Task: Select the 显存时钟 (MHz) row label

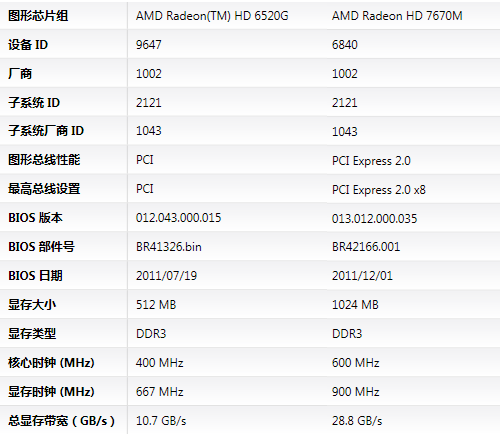Action: [x=51, y=392]
